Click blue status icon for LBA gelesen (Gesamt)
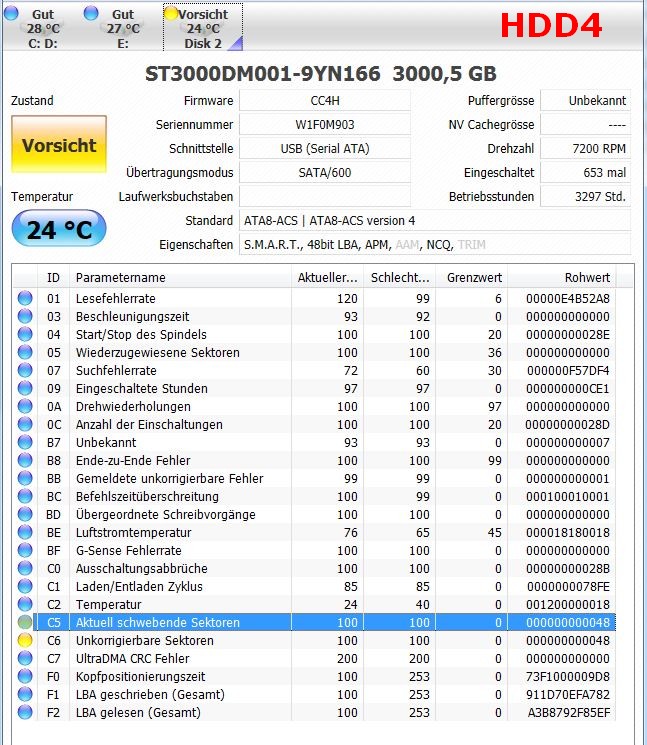The width and height of the screenshot is (647, 745). [x=25, y=712]
